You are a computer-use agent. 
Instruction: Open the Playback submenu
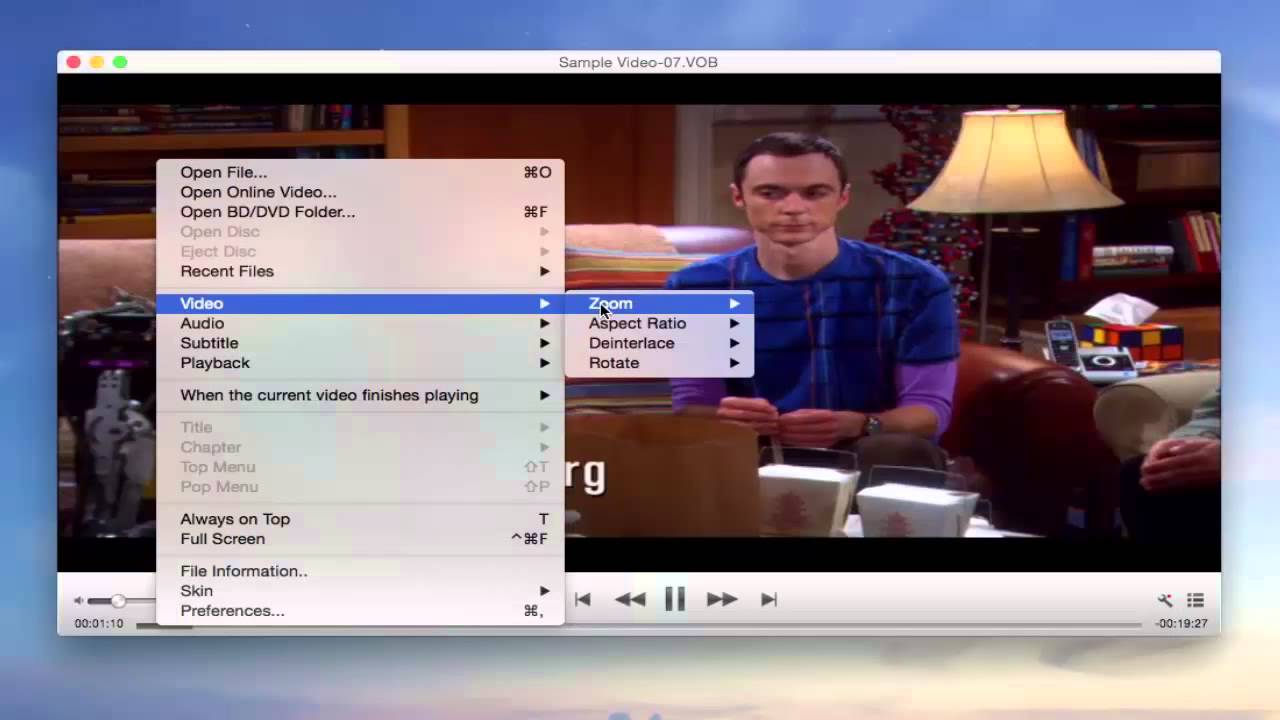[360, 363]
